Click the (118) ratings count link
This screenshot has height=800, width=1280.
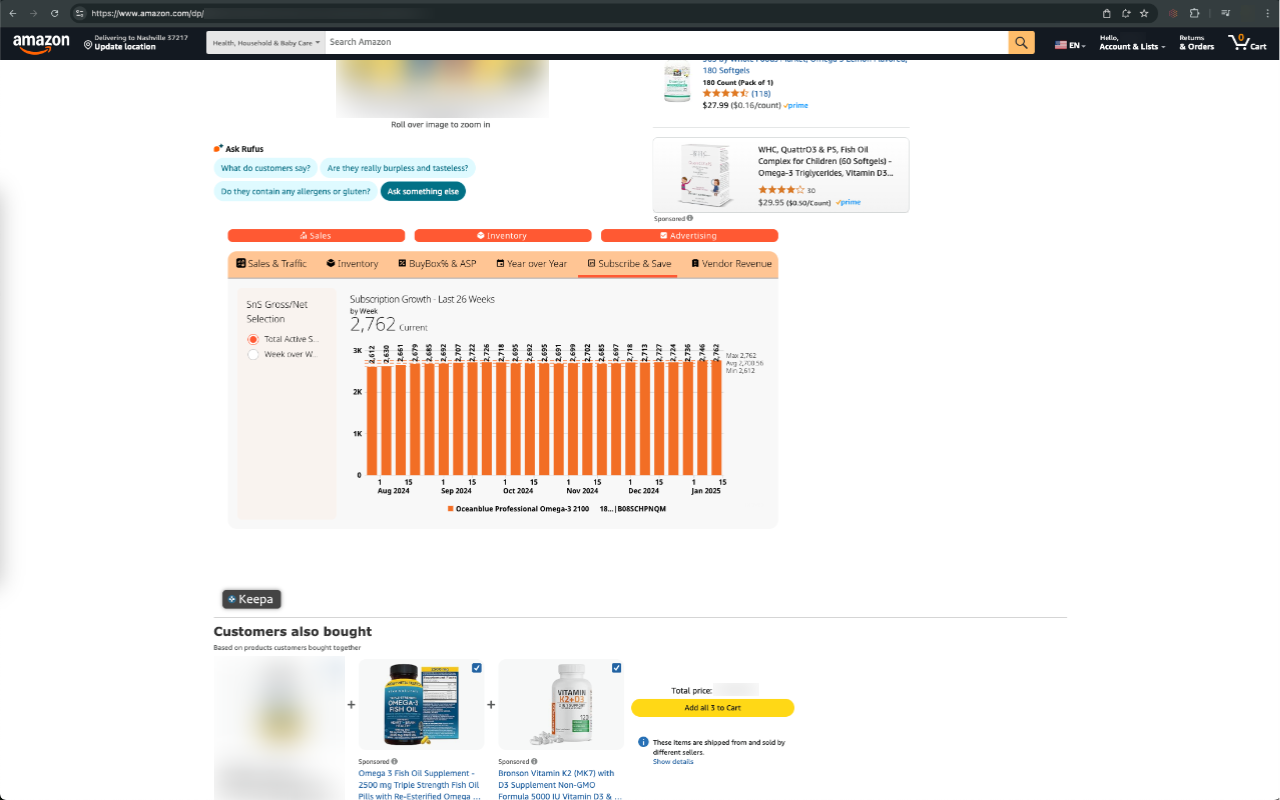761,94
